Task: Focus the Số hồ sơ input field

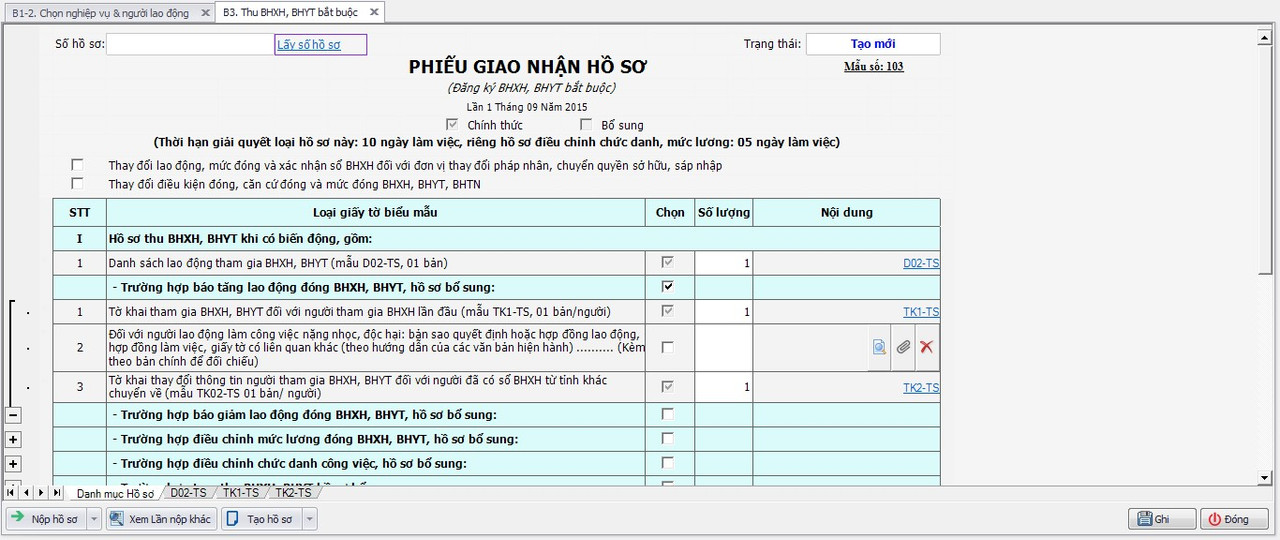Action: tap(190, 44)
